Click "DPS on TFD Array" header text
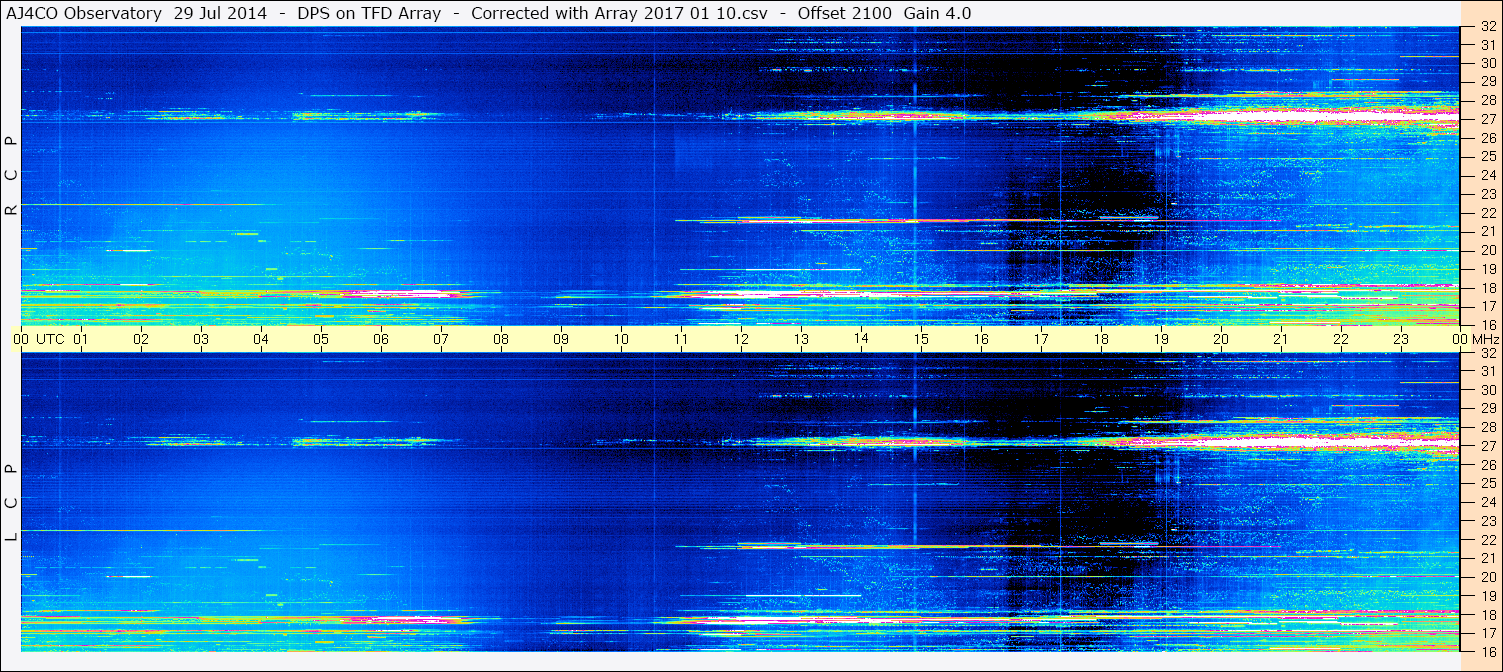 [x=369, y=13]
